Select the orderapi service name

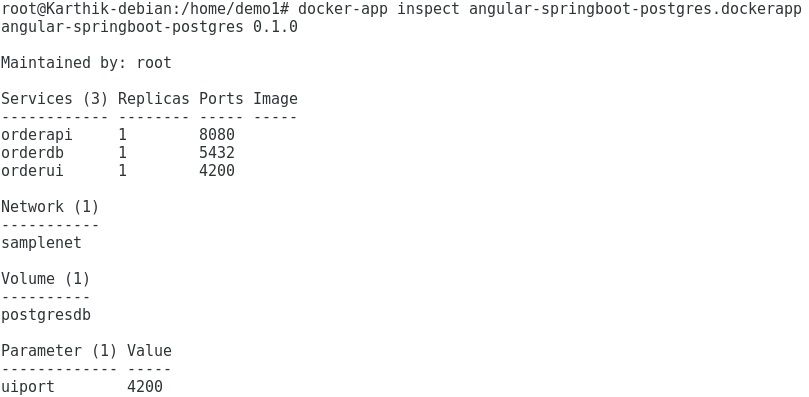pyautogui.click(x=37, y=135)
